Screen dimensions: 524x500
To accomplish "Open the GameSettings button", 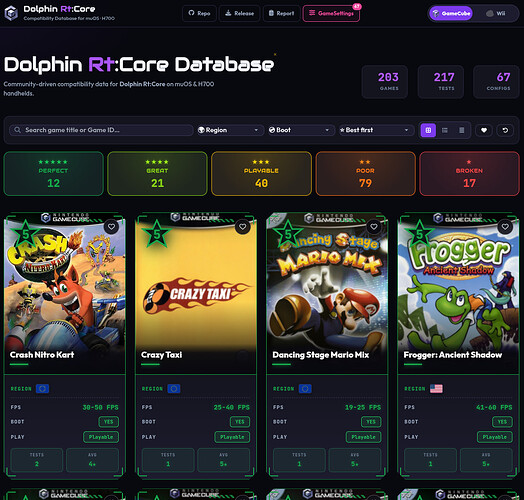I will coord(331,13).
